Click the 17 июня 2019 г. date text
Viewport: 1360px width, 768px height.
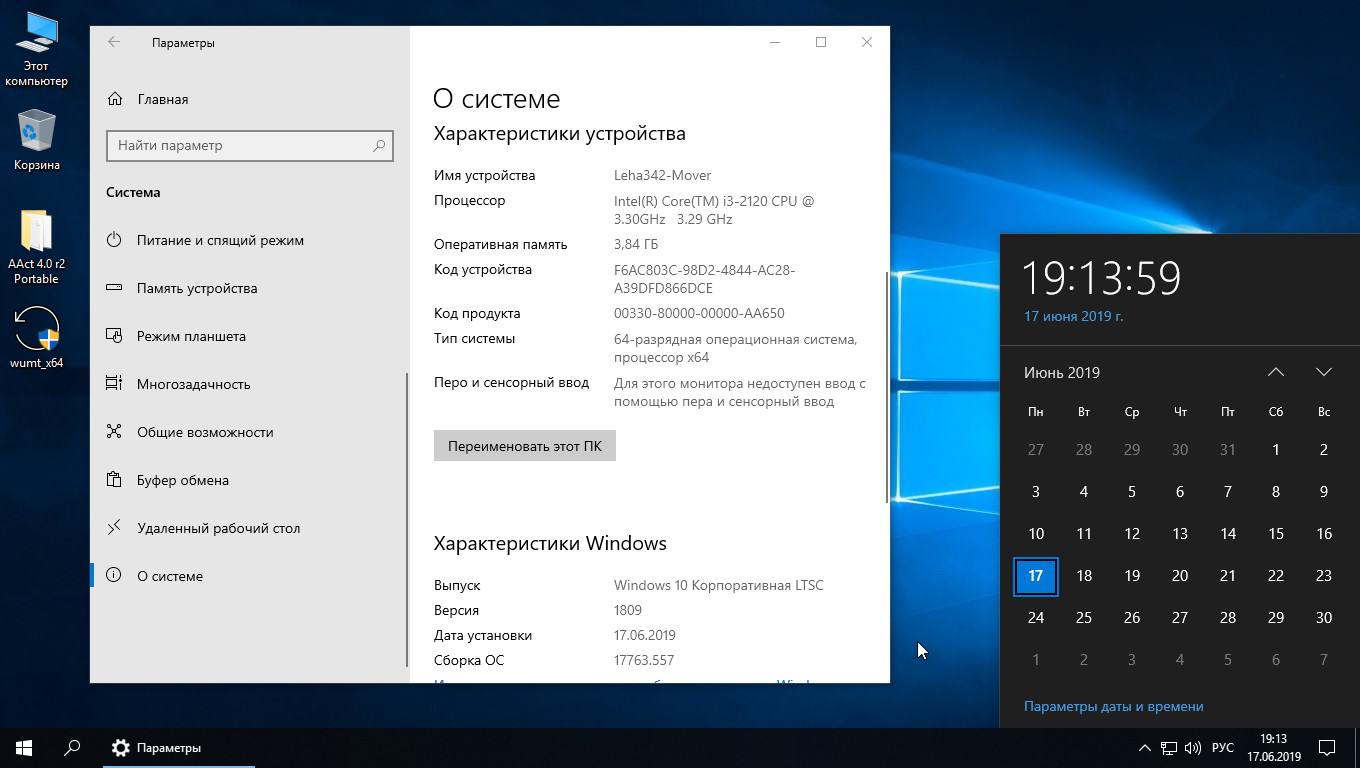1074,316
